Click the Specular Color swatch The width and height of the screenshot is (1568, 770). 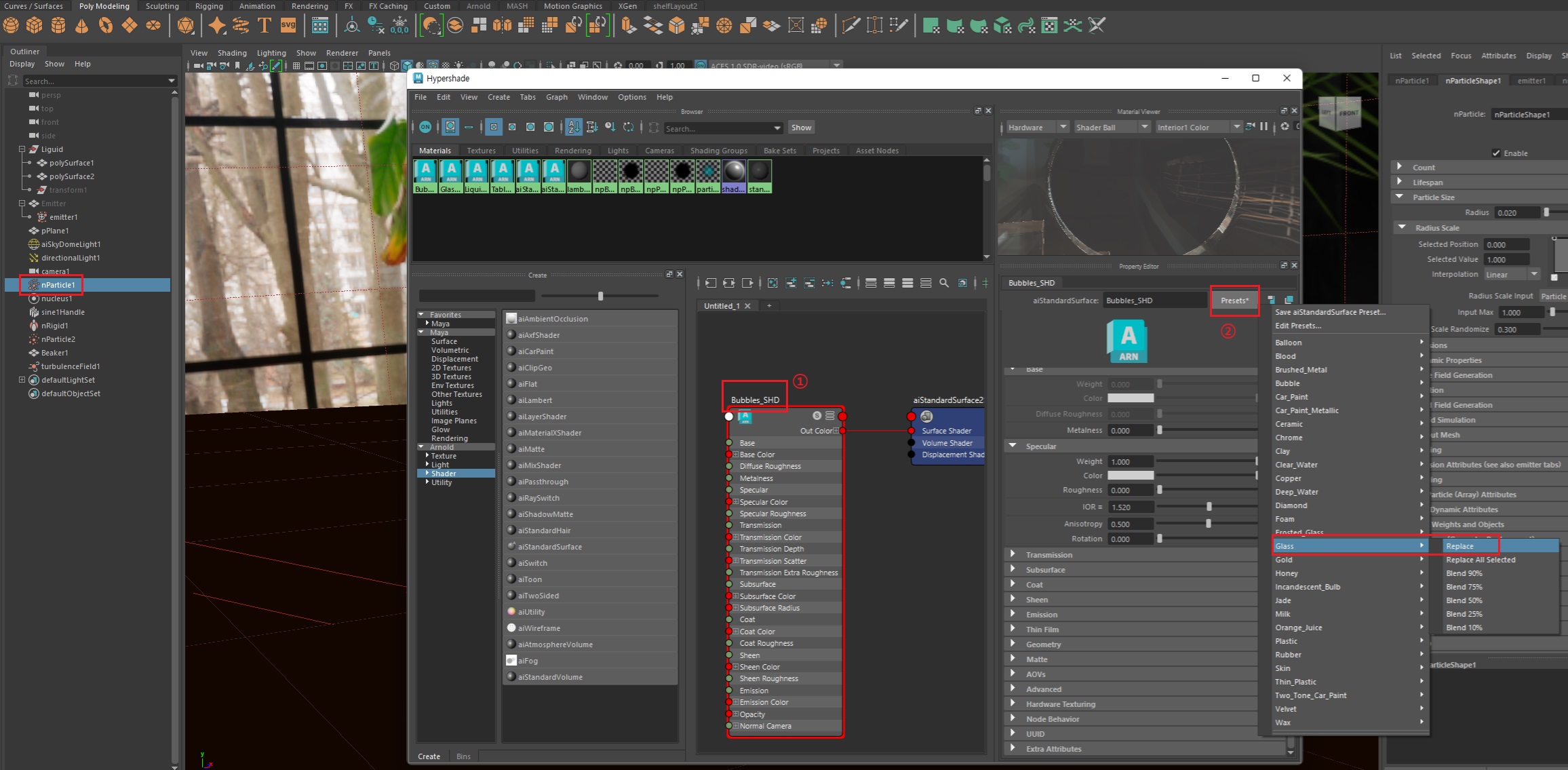(1130, 476)
